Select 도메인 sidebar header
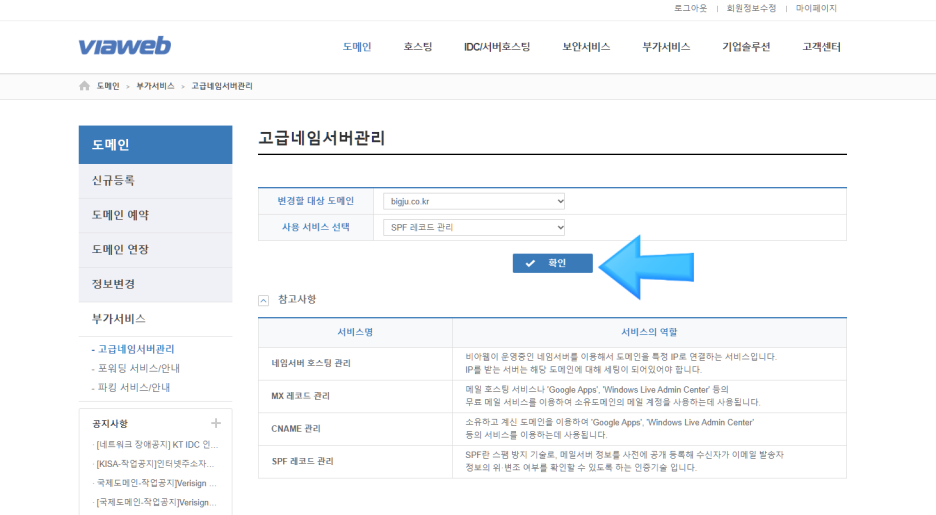The image size is (936, 515). 155,144
